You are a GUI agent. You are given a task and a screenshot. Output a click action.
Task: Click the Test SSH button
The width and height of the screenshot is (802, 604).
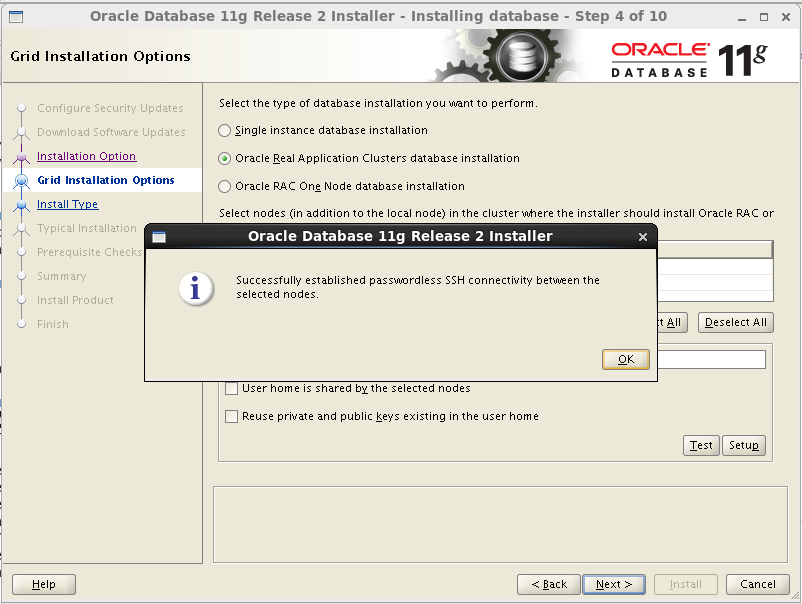(x=701, y=445)
